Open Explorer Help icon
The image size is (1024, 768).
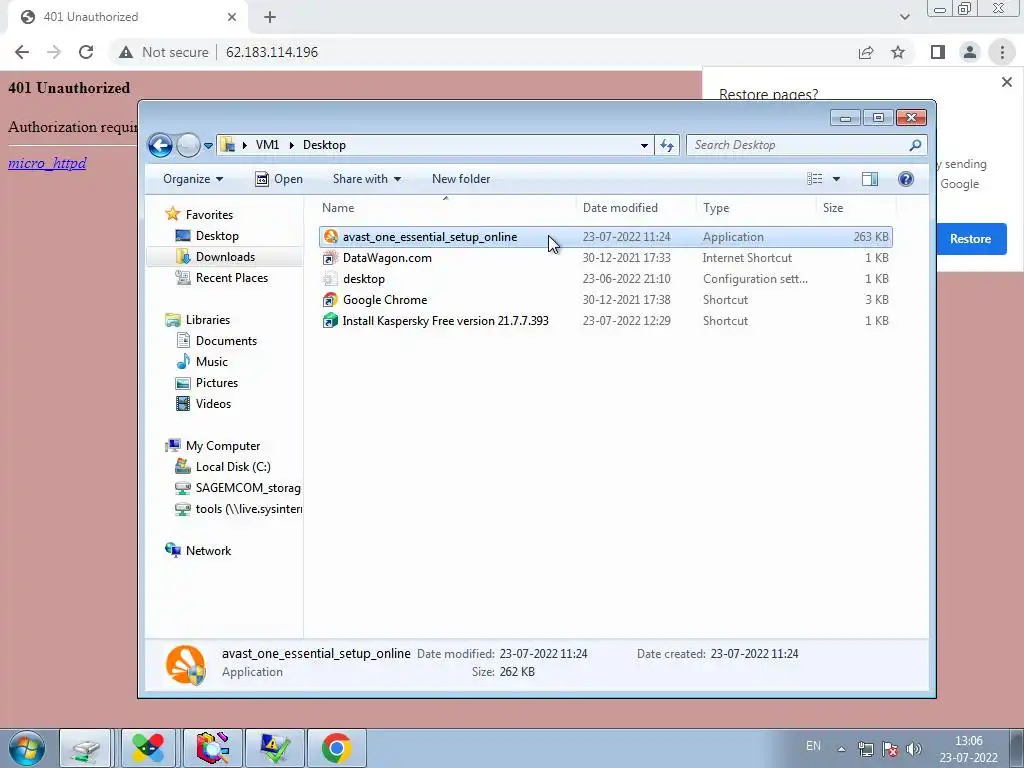(x=906, y=179)
